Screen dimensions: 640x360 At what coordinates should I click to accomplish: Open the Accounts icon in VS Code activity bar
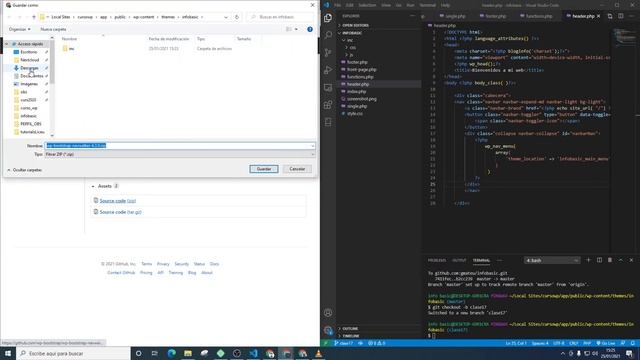click(x=328, y=313)
